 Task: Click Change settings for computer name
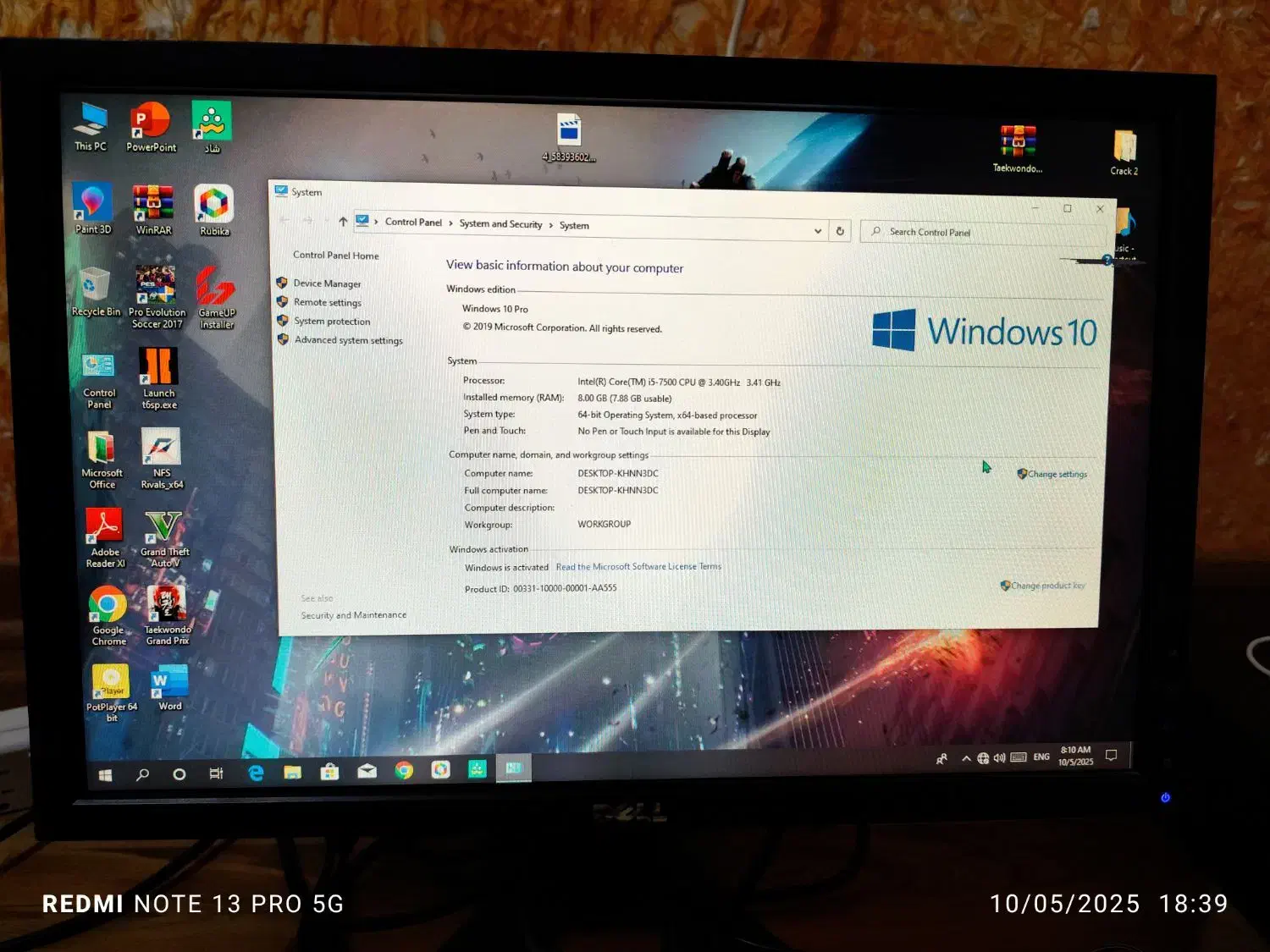tap(1057, 474)
